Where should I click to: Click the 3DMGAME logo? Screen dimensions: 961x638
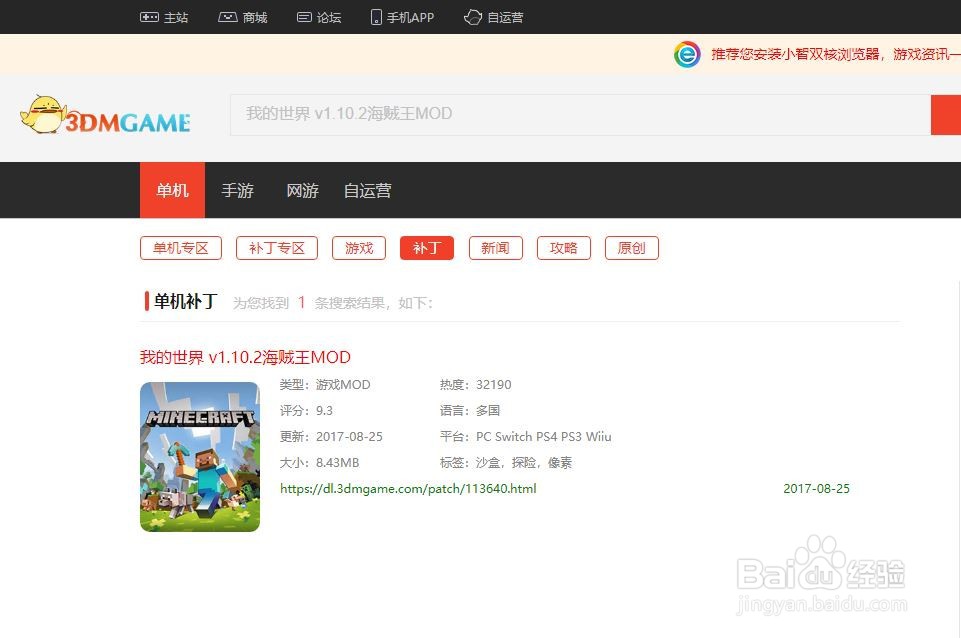105,115
